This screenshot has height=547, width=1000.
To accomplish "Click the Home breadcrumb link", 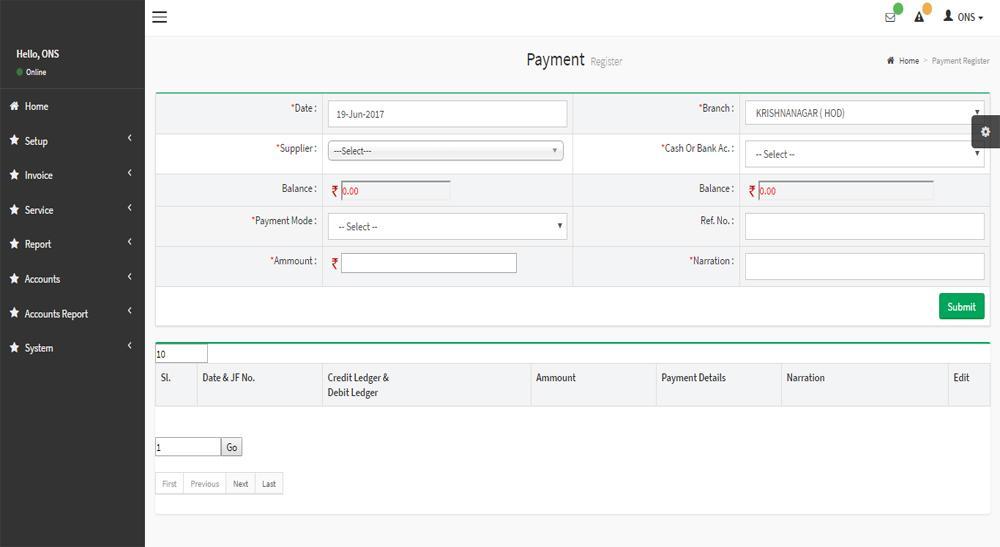I will pyautogui.click(x=908, y=61).
